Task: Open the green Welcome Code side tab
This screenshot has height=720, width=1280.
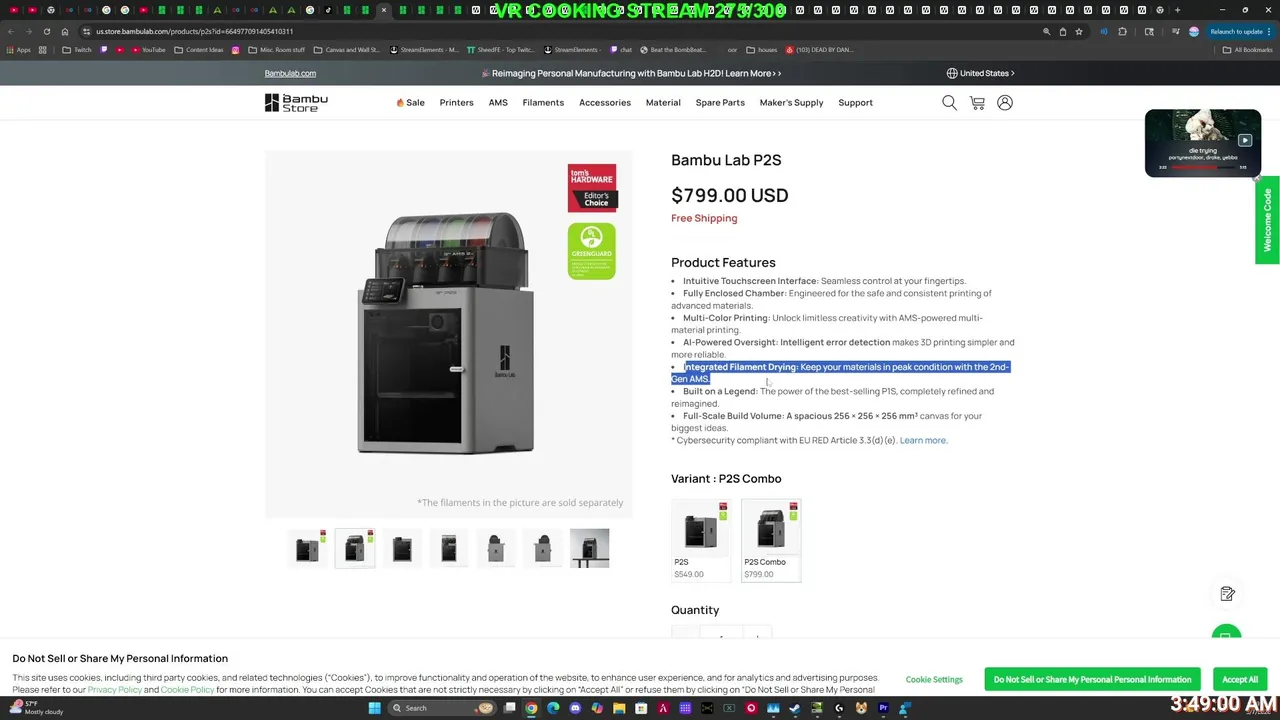Action: click(1267, 220)
